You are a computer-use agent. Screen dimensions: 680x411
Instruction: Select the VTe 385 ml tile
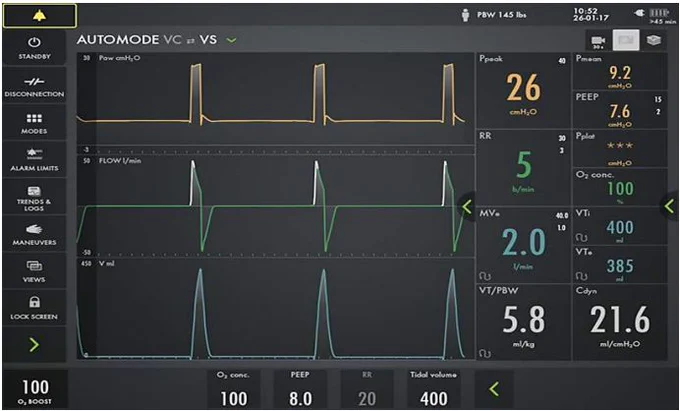coord(620,264)
